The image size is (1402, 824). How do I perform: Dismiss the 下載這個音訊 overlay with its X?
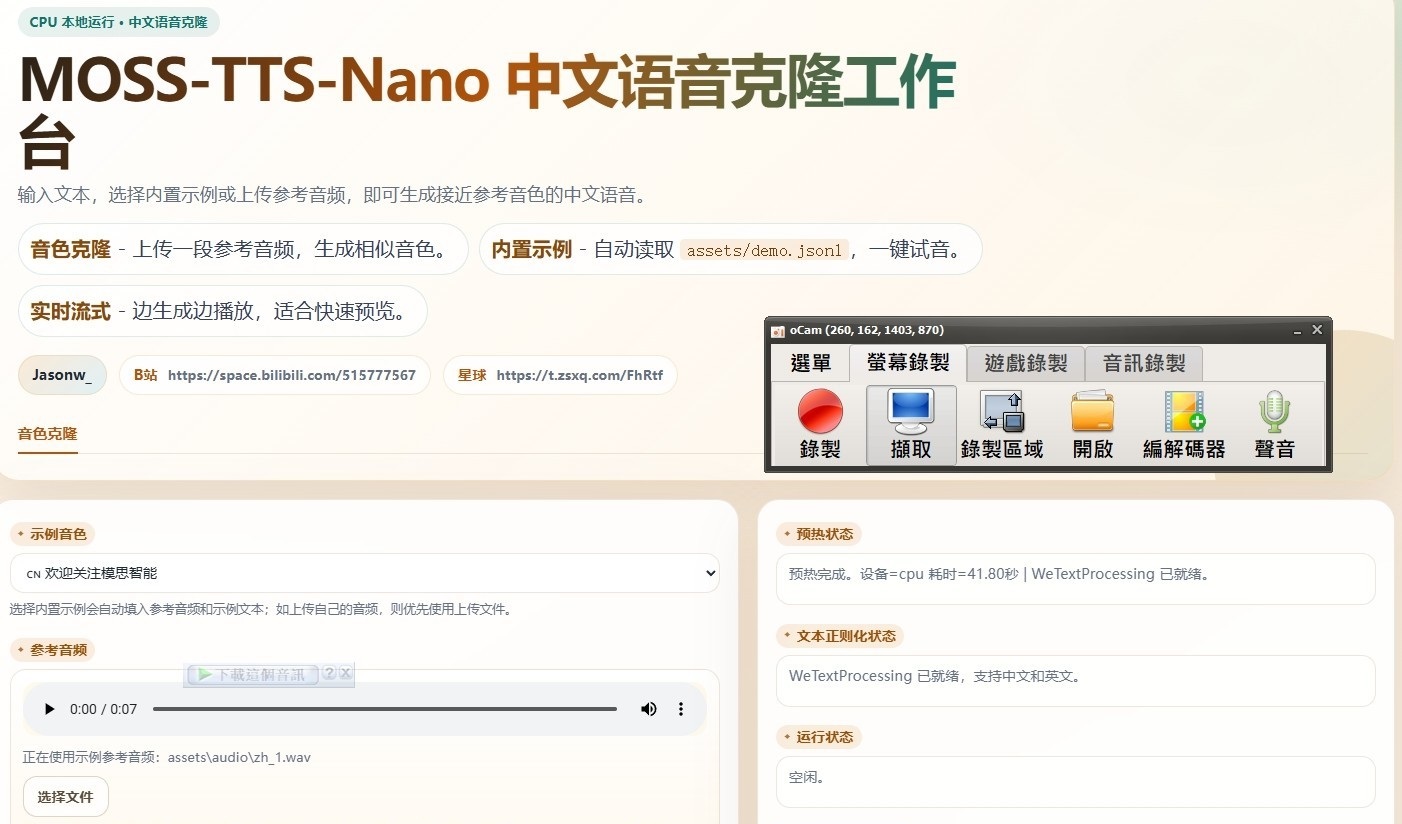345,674
